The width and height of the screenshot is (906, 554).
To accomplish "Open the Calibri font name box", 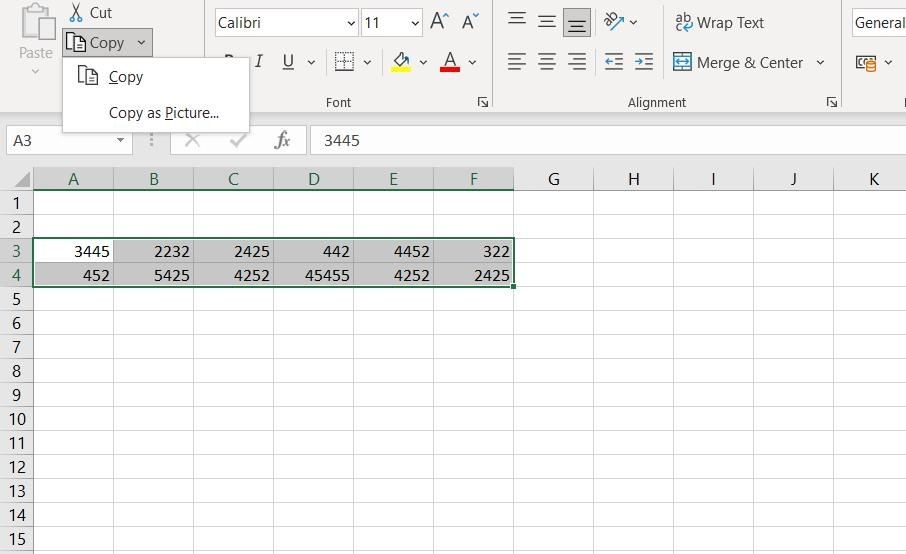I will (x=287, y=23).
